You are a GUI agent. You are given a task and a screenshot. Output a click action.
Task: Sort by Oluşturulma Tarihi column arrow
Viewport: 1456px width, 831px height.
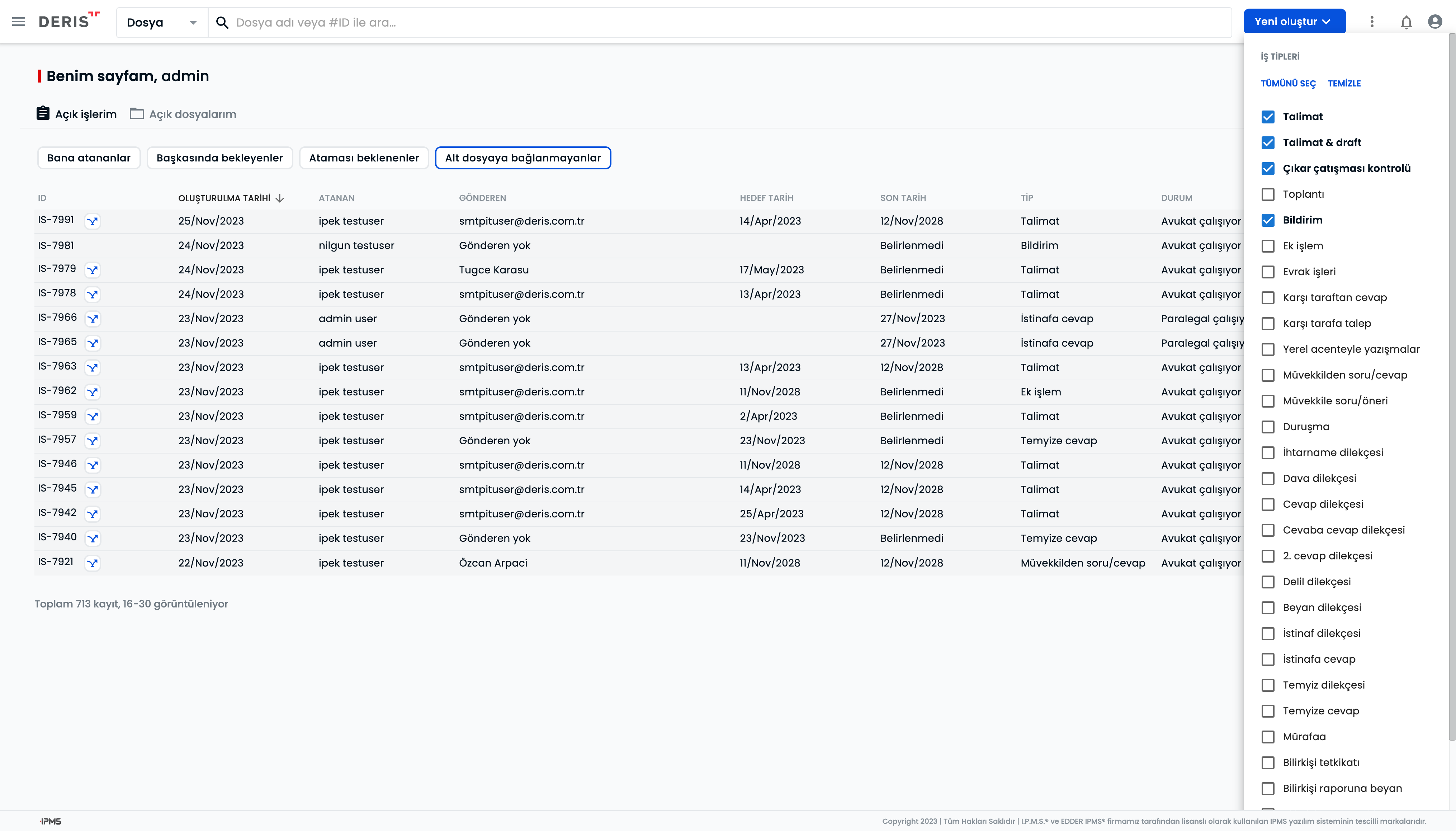[x=279, y=198]
